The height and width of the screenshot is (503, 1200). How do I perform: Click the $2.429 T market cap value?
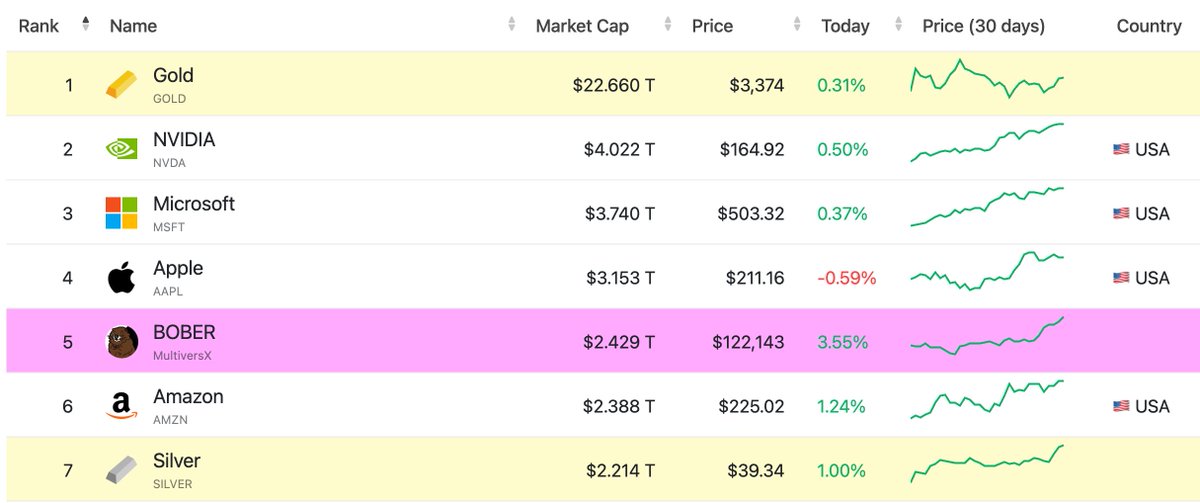[x=620, y=342]
